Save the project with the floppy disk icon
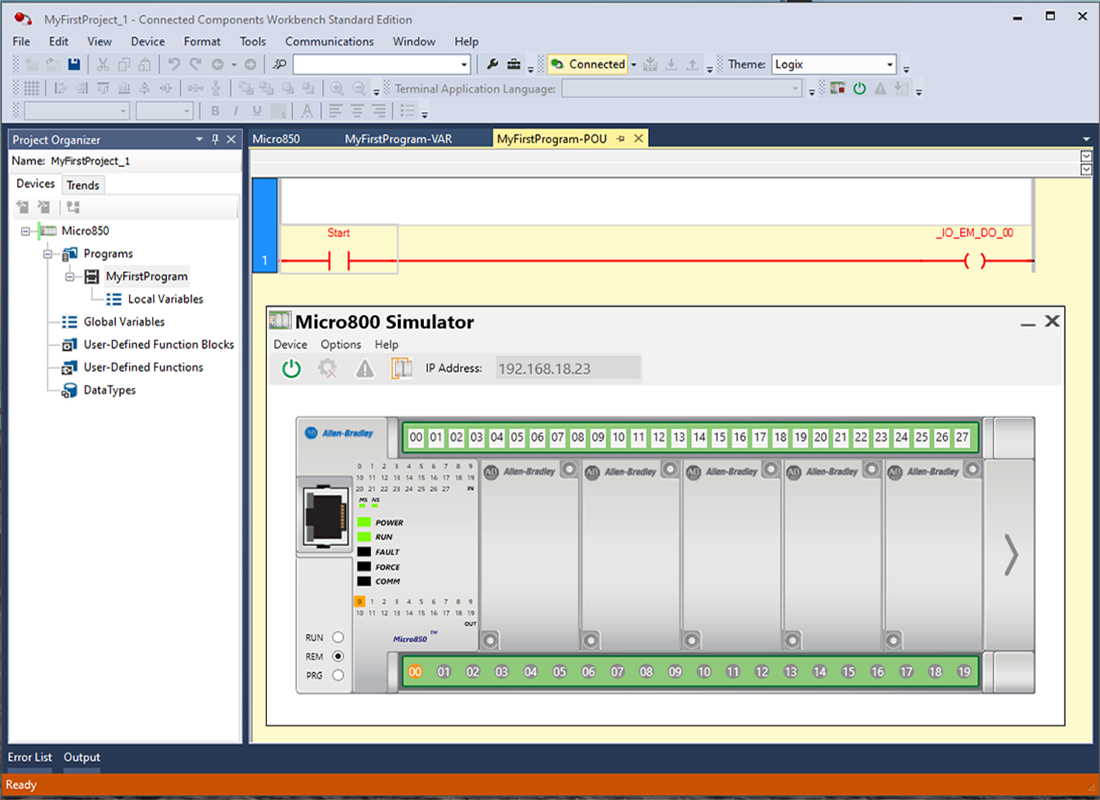 (x=74, y=65)
